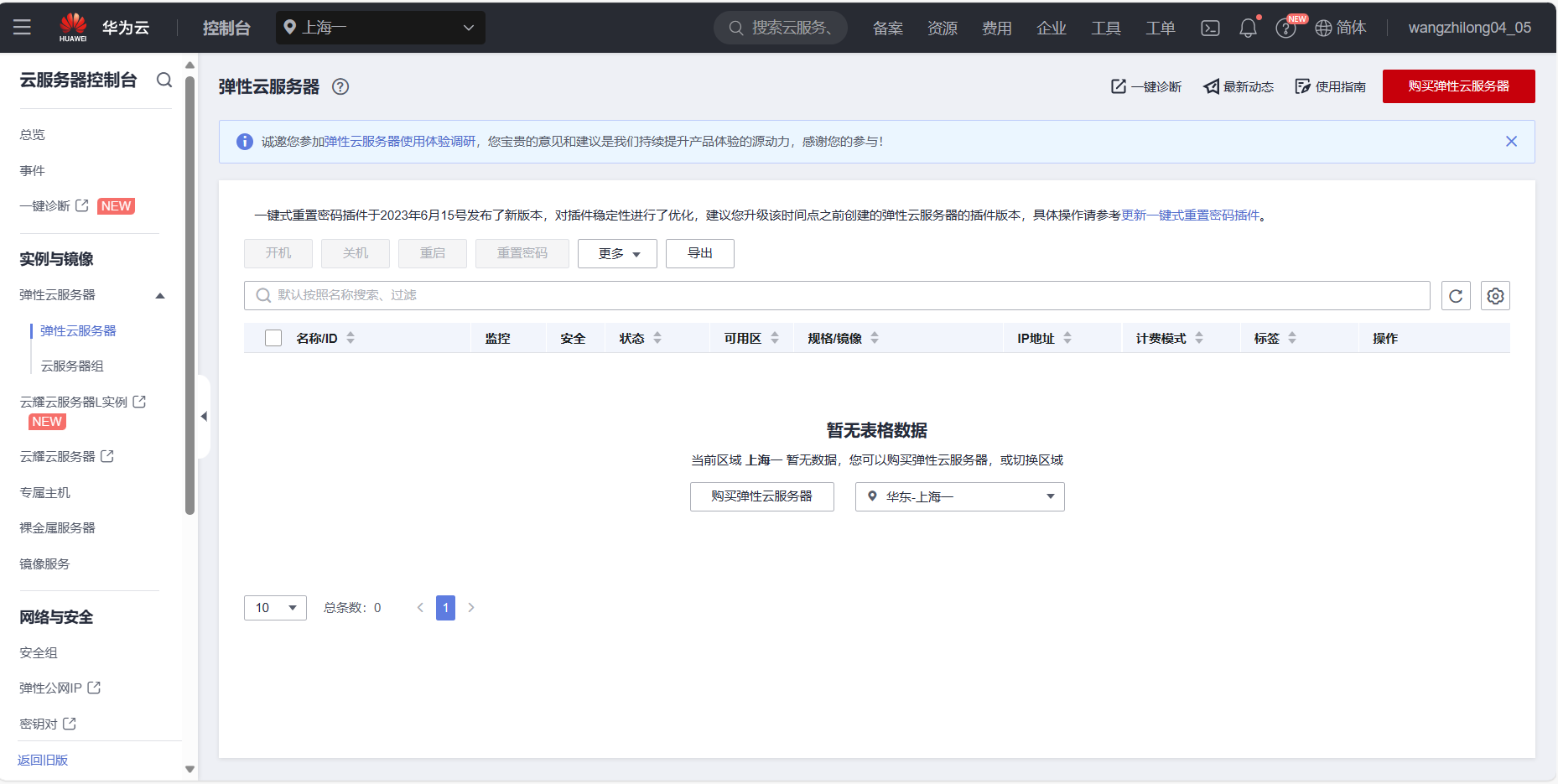Select all rows with the header checkbox
Image resolution: width=1558 pixels, height=784 pixels.
[x=273, y=337]
